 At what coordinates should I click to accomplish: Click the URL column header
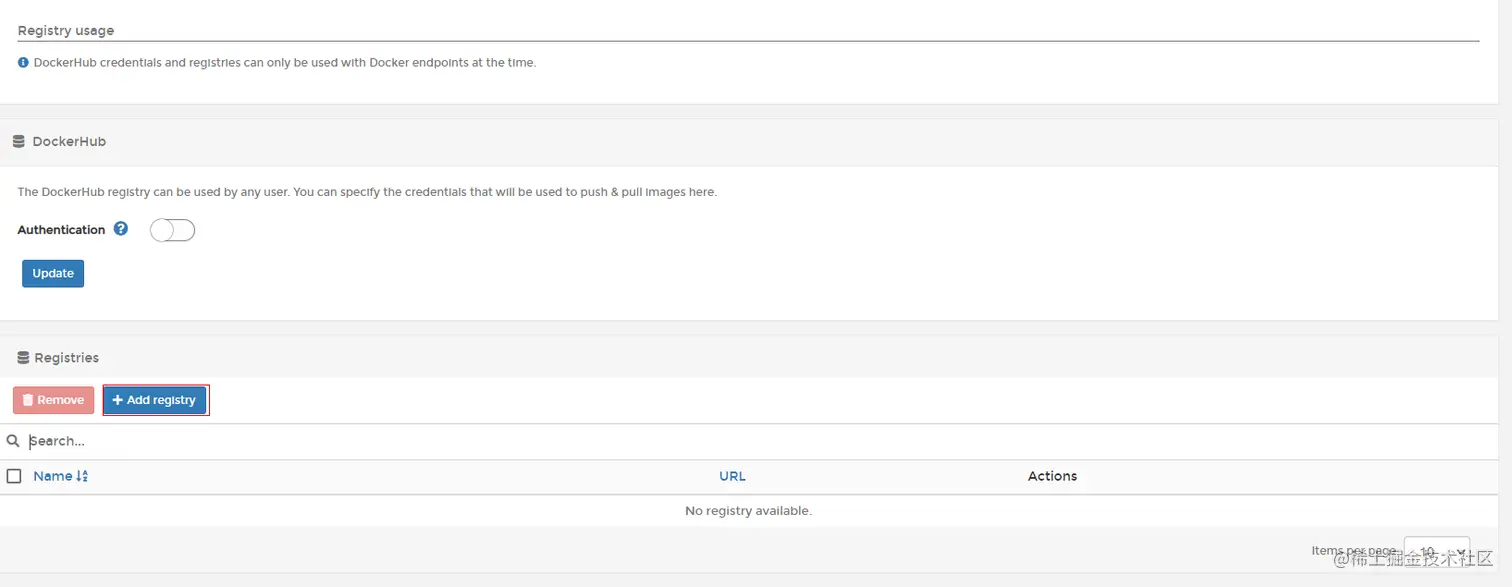tap(732, 476)
